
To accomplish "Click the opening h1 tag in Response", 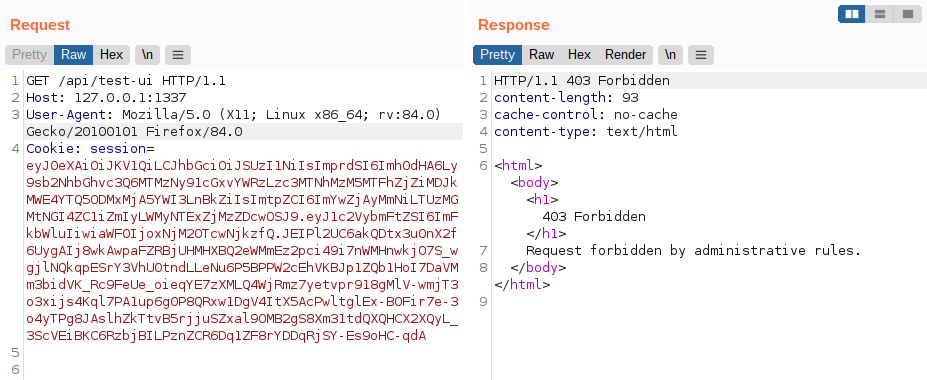I will pos(542,200).
